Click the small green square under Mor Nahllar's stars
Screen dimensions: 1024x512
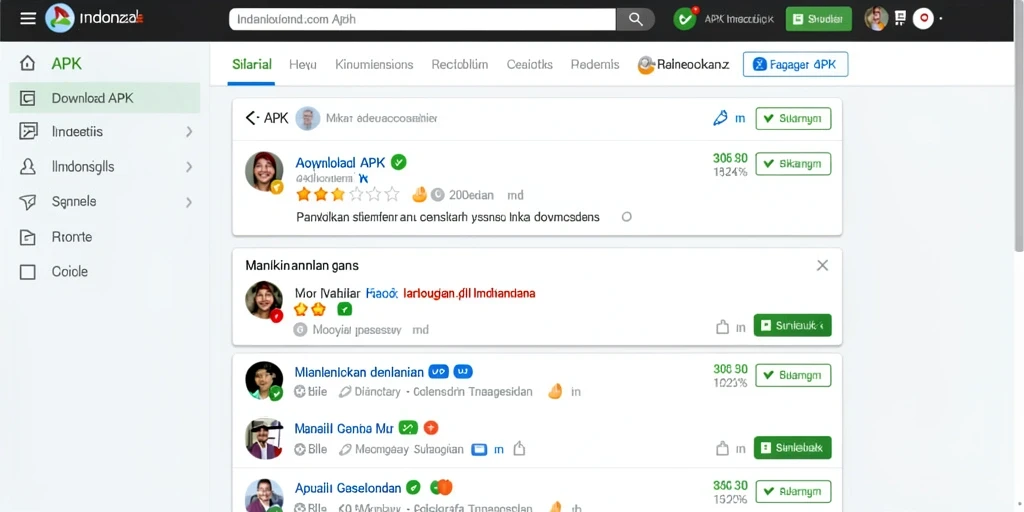(344, 309)
